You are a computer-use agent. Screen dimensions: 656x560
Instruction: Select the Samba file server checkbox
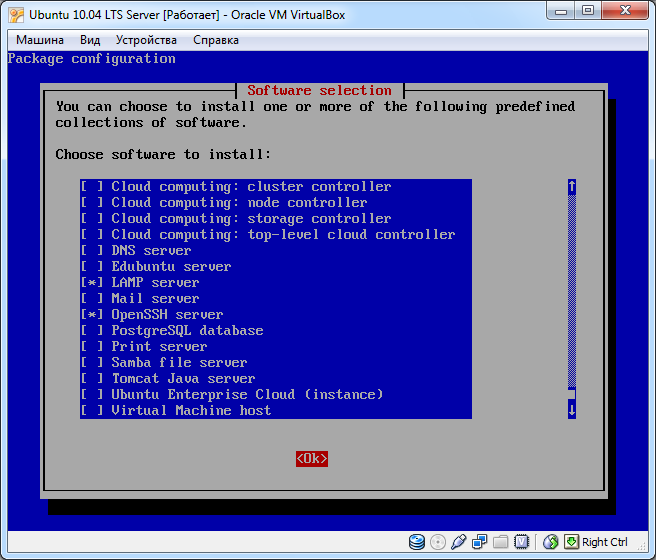tap(92, 363)
